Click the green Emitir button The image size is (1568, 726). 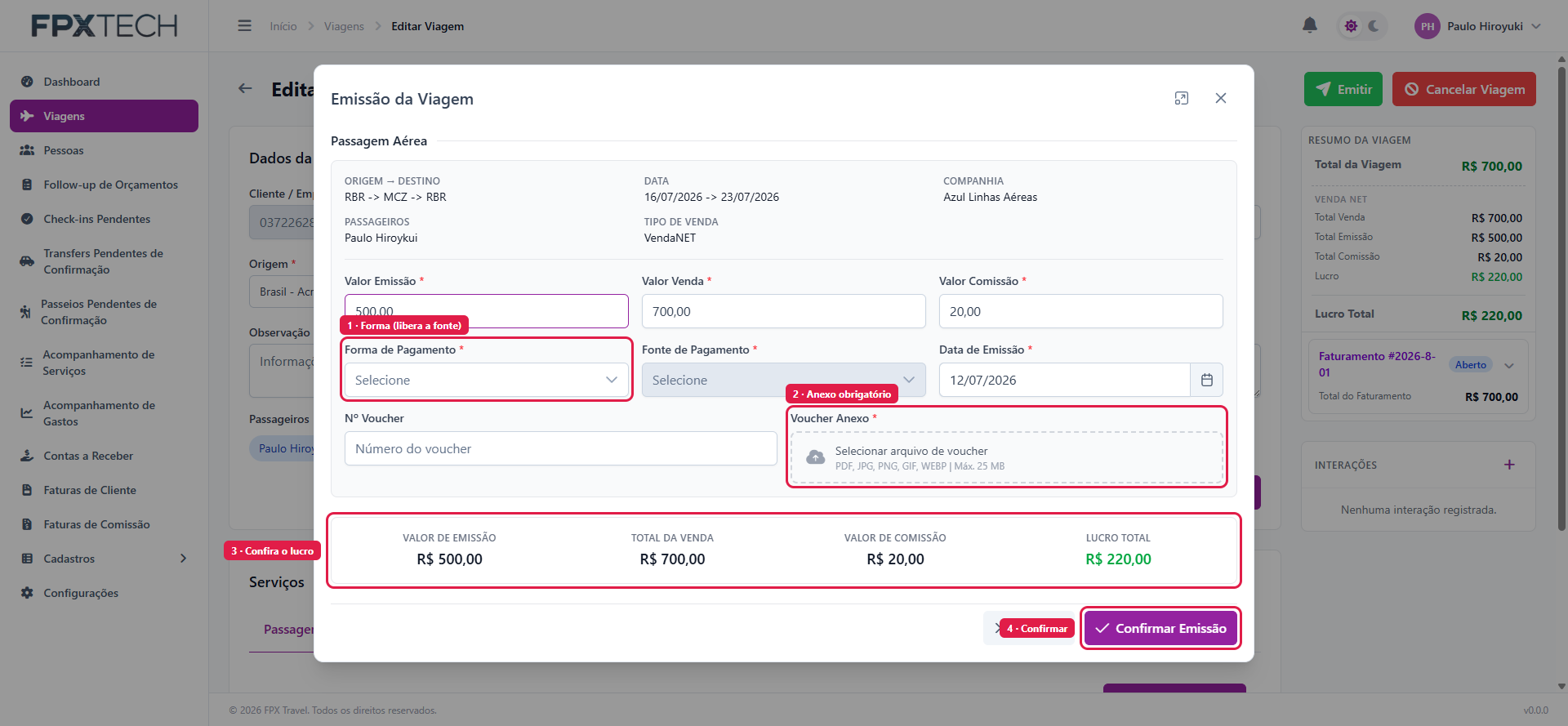(x=1343, y=89)
